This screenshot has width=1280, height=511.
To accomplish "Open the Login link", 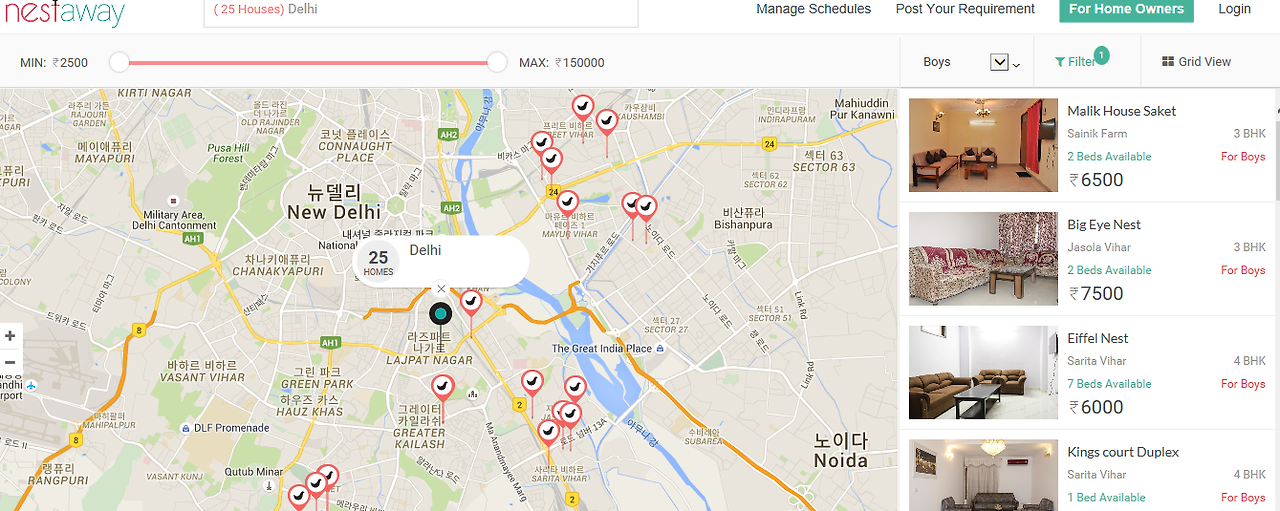I will pos(1234,9).
